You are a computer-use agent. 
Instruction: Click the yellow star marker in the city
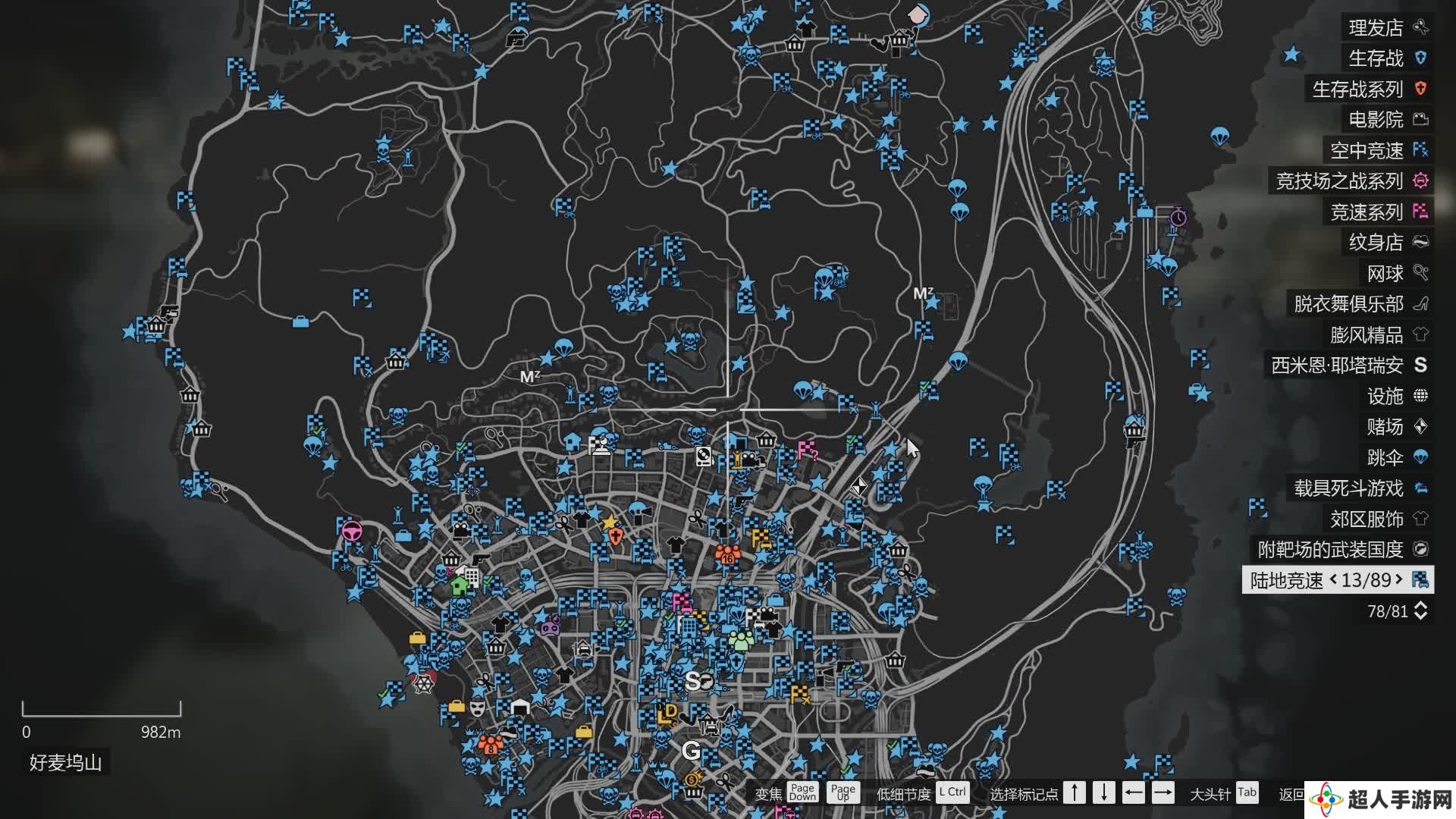(x=609, y=522)
